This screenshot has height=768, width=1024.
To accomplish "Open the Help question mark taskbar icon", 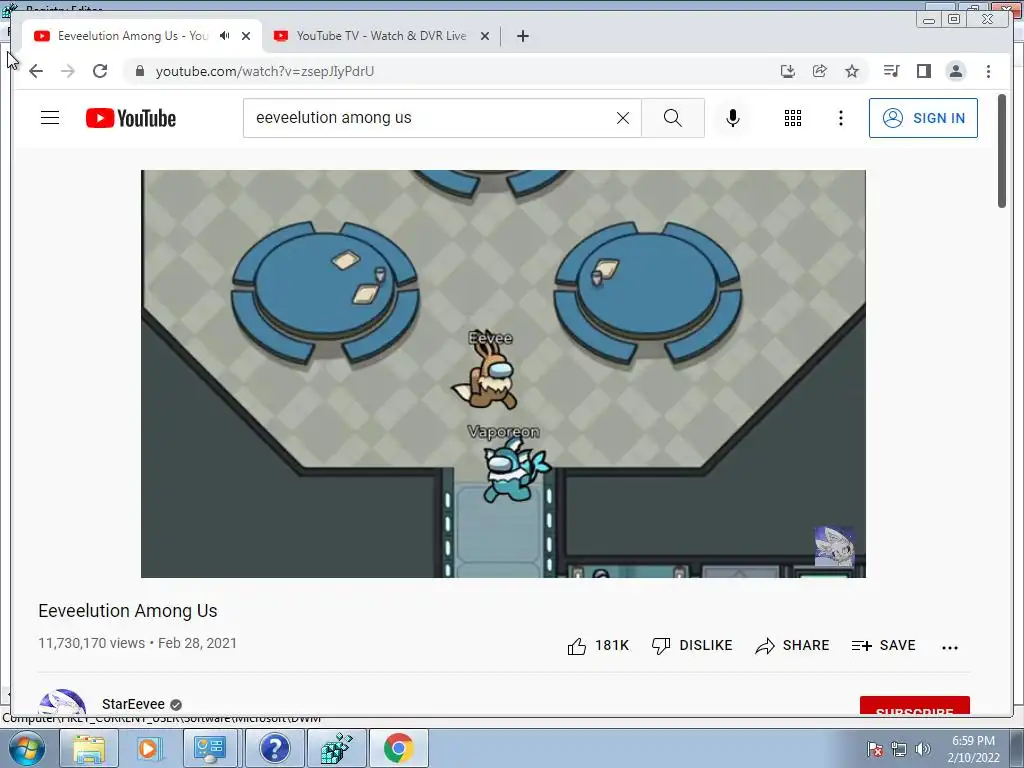I will pos(274,748).
